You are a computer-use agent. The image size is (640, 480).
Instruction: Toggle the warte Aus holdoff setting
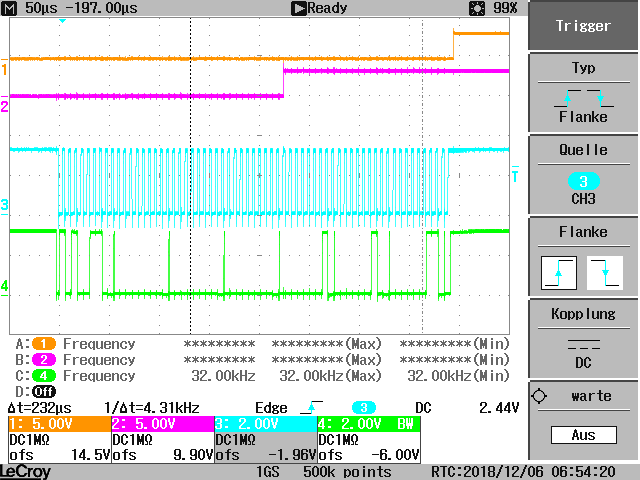click(583, 420)
